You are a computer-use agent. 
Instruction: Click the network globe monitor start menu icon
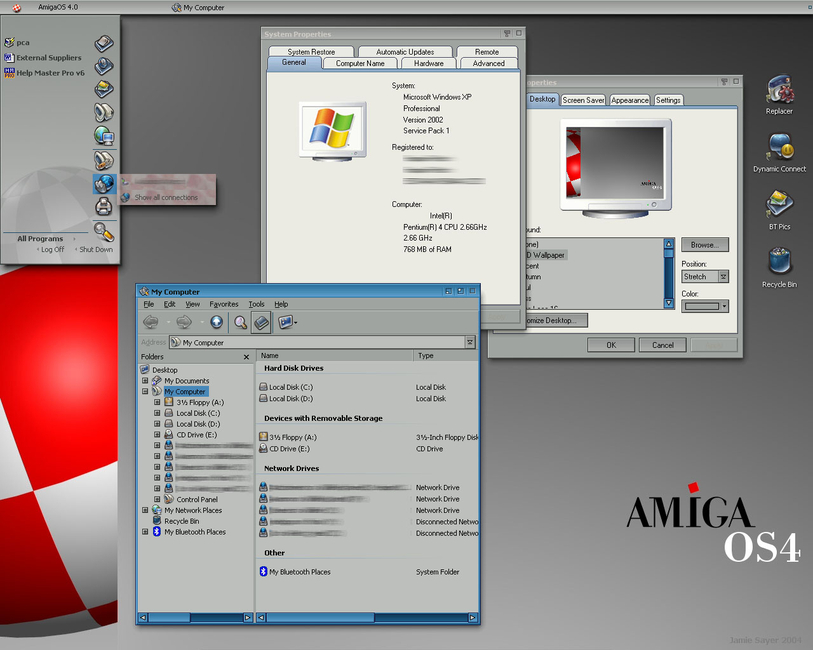tap(104, 136)
